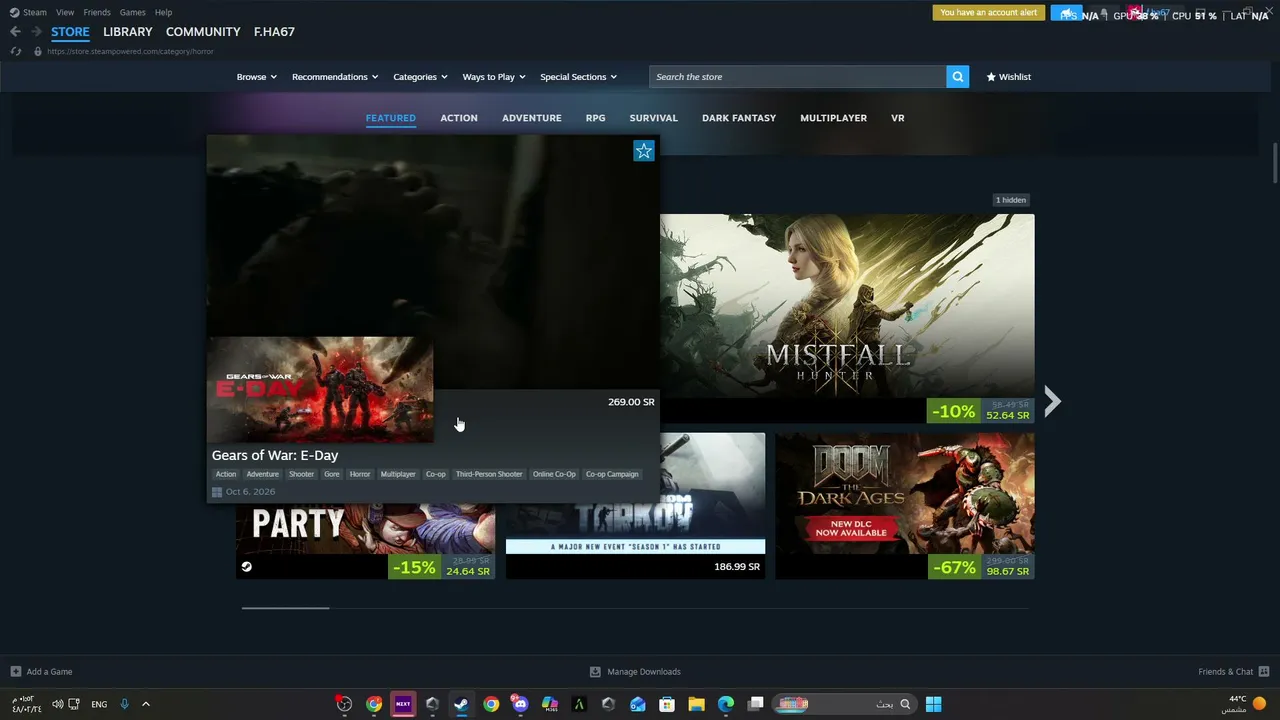Click the page vertical scrollbar
The width and height of the screenshot is (1280, 720).
point(1275,163)
